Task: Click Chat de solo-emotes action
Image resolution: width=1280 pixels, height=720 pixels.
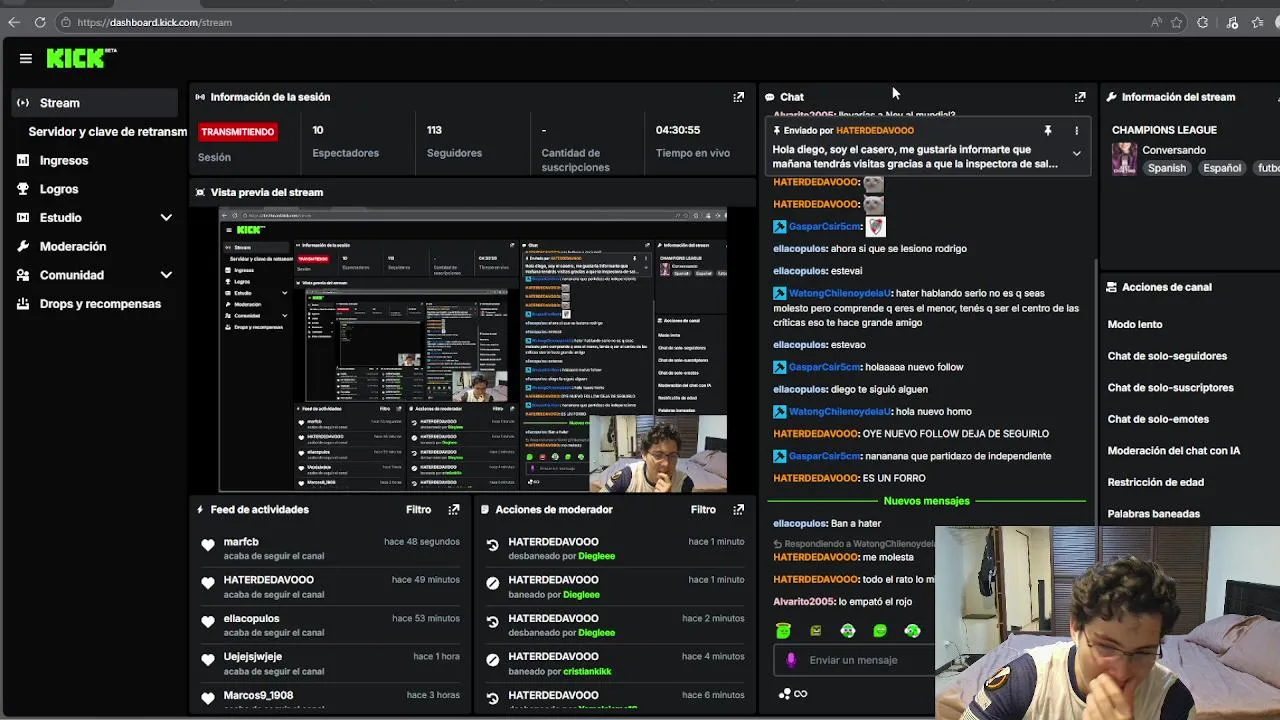Action: [1158, 419]
